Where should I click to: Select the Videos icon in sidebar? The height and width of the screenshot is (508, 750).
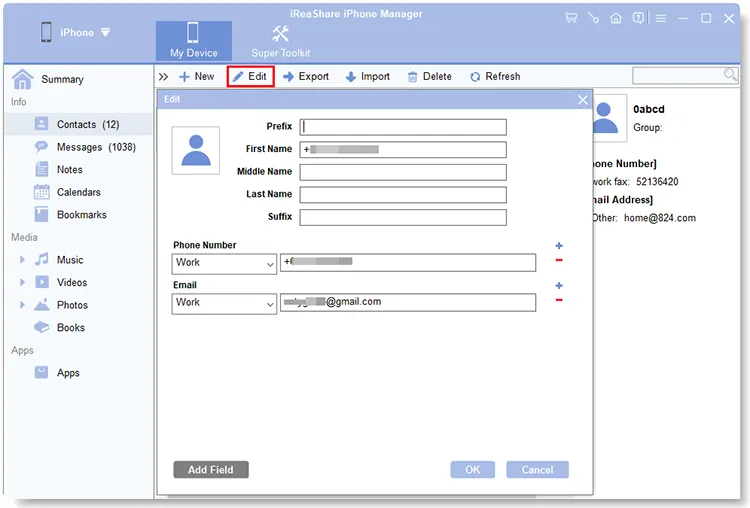42,282
